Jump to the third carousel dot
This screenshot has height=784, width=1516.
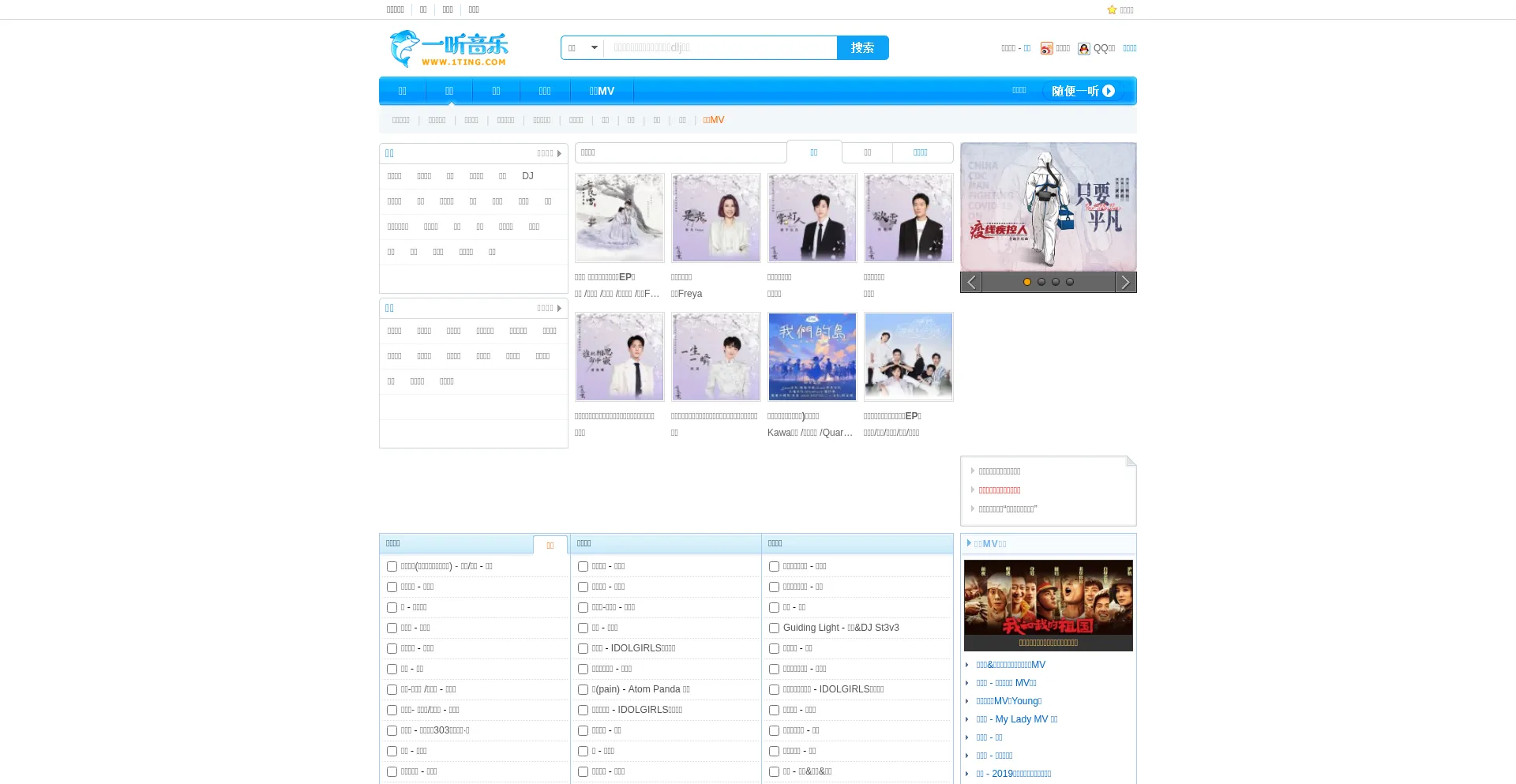coord(1056,282)
